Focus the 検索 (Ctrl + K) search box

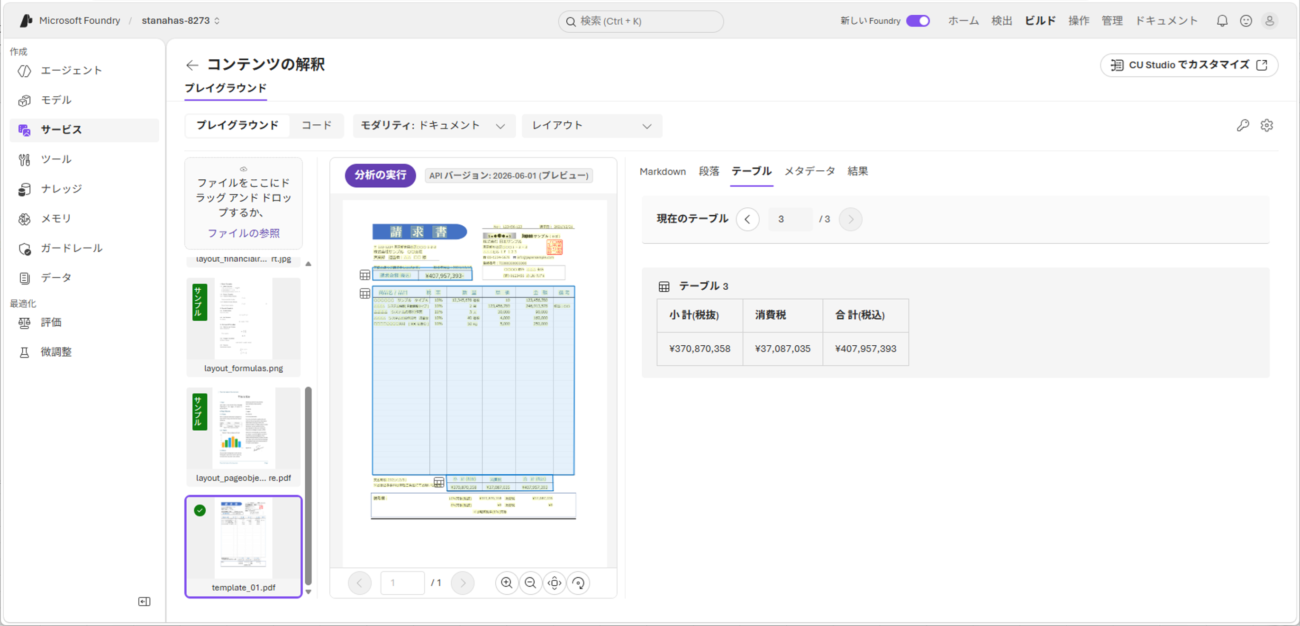(x=641, y=21)
